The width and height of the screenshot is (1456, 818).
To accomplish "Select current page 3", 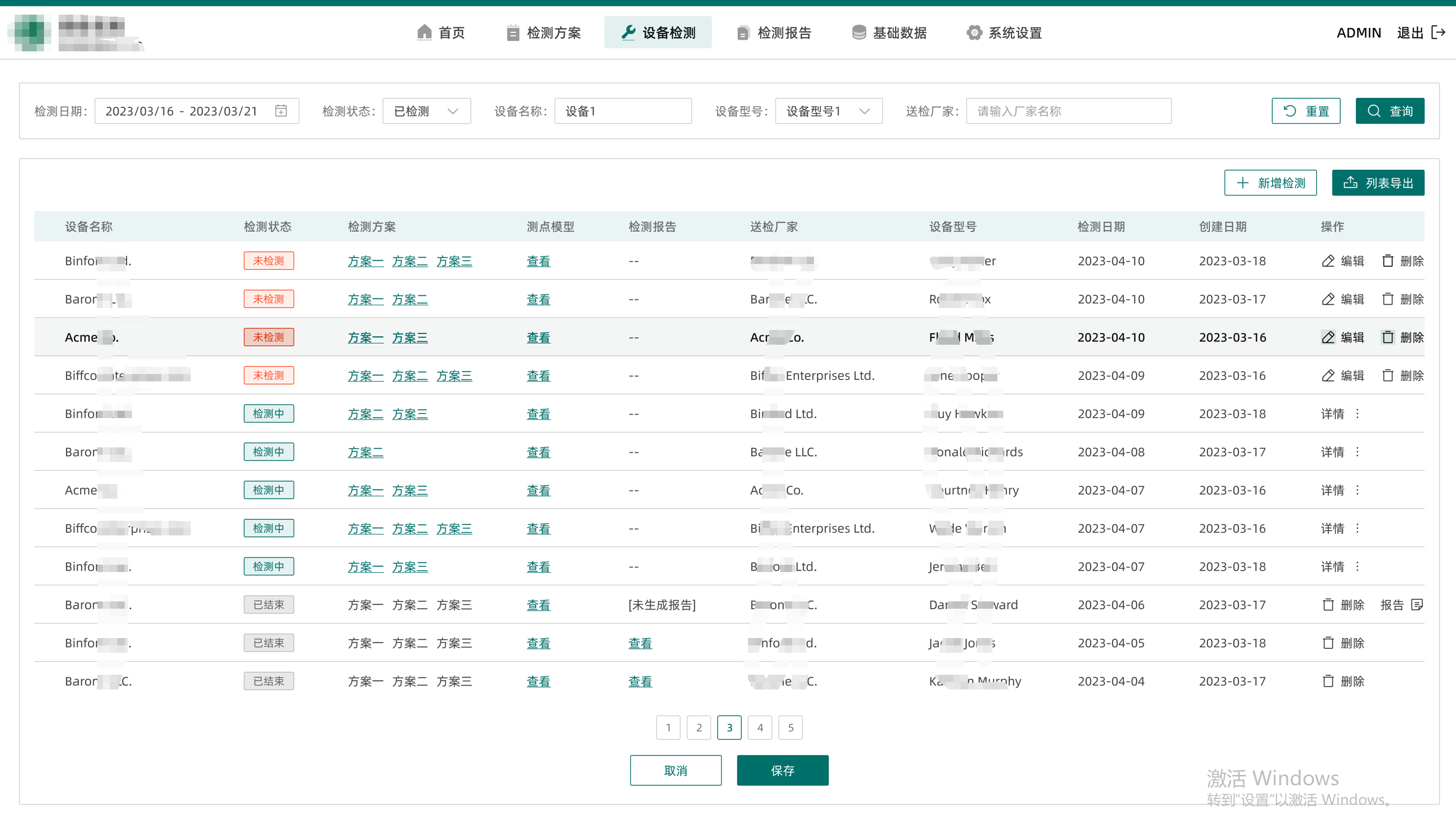I will coord(729,728).
